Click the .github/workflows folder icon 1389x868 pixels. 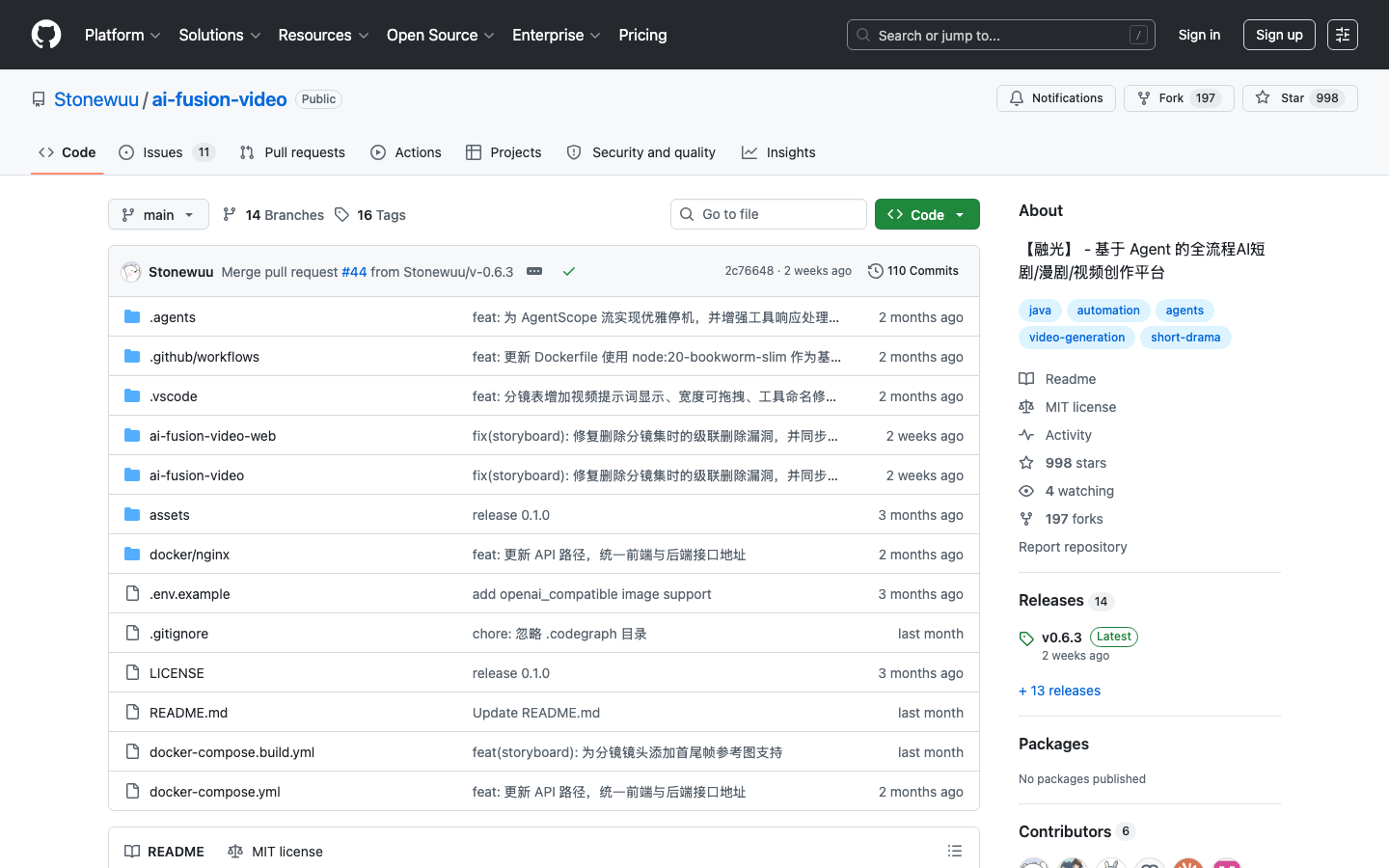coord(132,356)
